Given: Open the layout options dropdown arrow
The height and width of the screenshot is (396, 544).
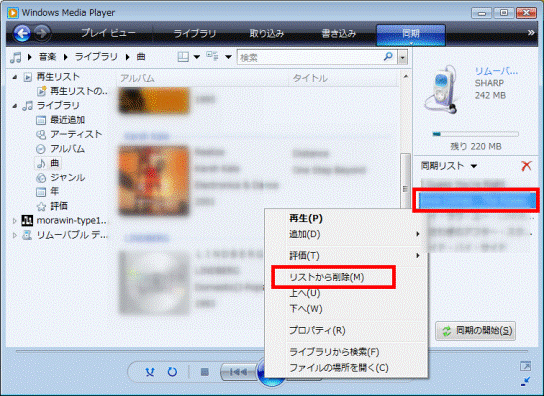Looking at the screenshot, I should 197,57.
